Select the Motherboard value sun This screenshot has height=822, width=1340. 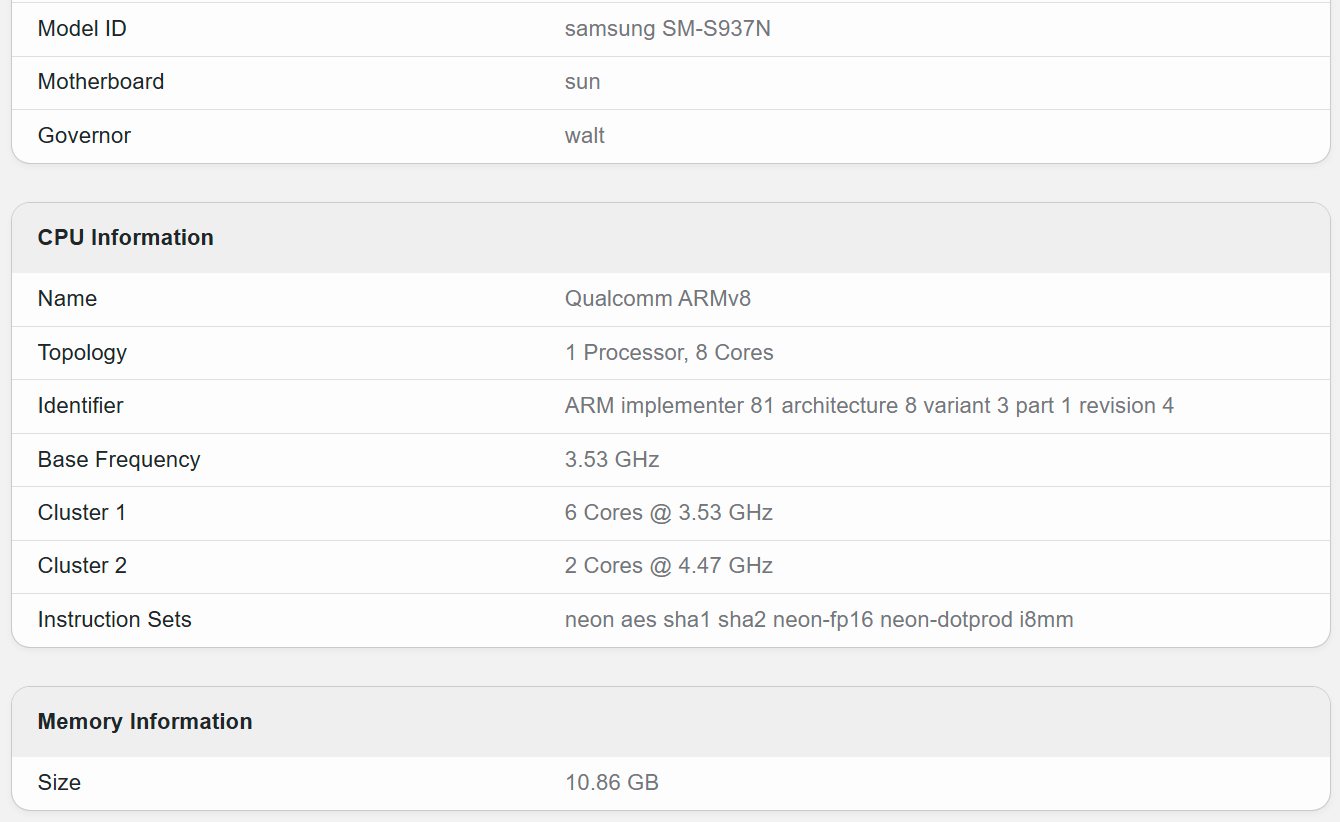pyautogui.click(x=582, y=82)
